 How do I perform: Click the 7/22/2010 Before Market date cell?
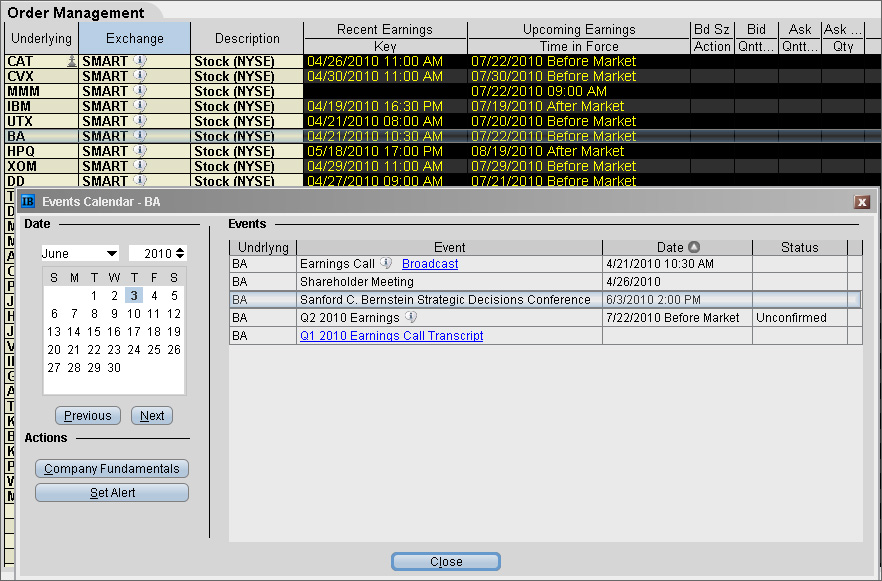tap(677, 318)
